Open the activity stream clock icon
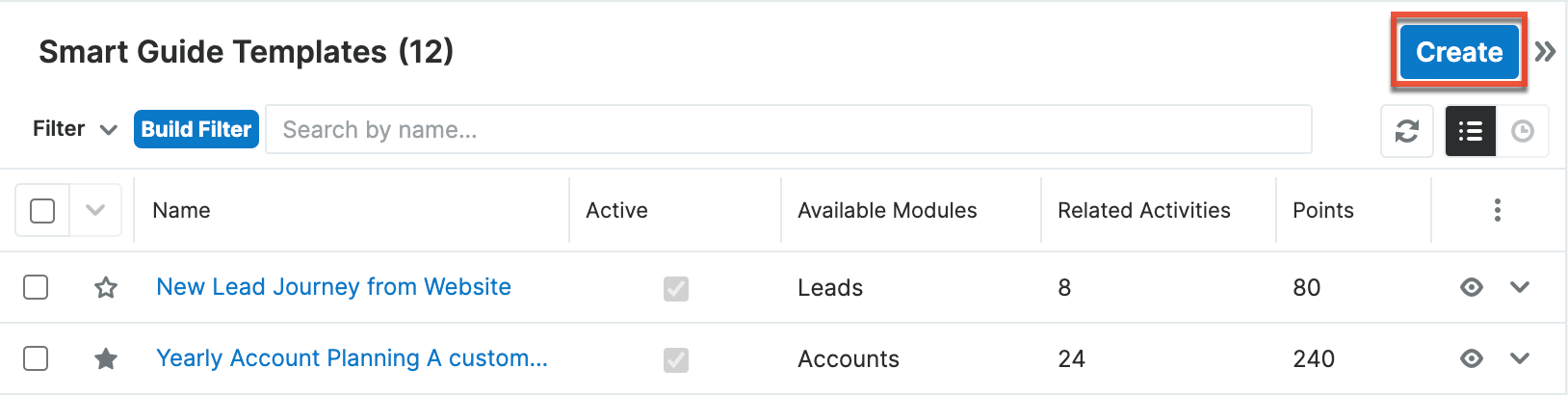This screenshot has height=395, width=1568. coord(1522,131)
